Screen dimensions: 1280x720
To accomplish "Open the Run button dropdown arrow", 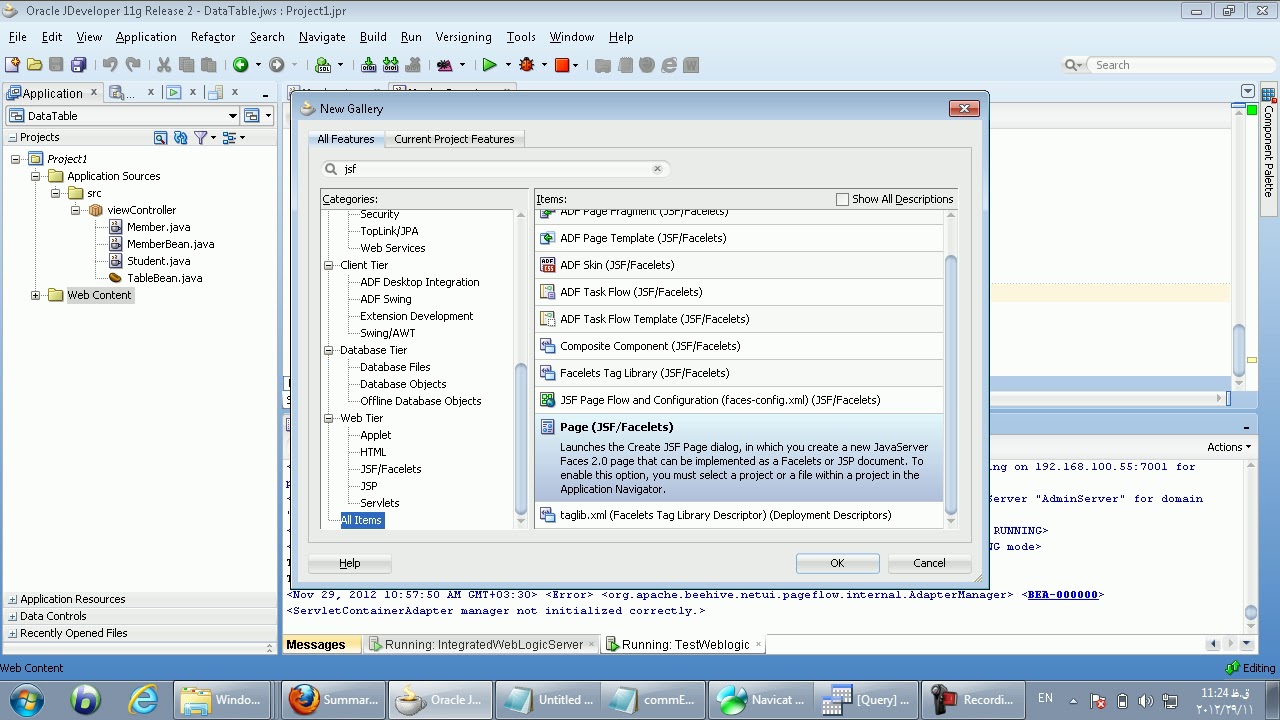I will point(507,65).
